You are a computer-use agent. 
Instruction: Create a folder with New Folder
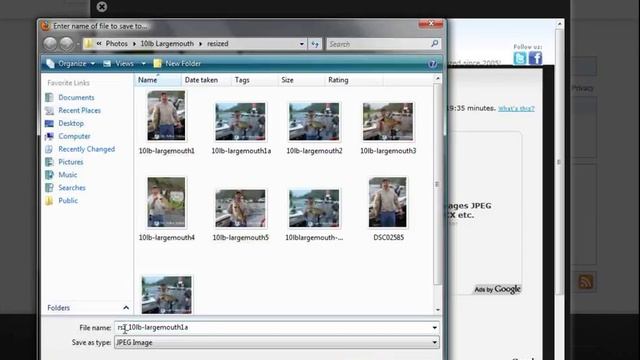(177, 64)
